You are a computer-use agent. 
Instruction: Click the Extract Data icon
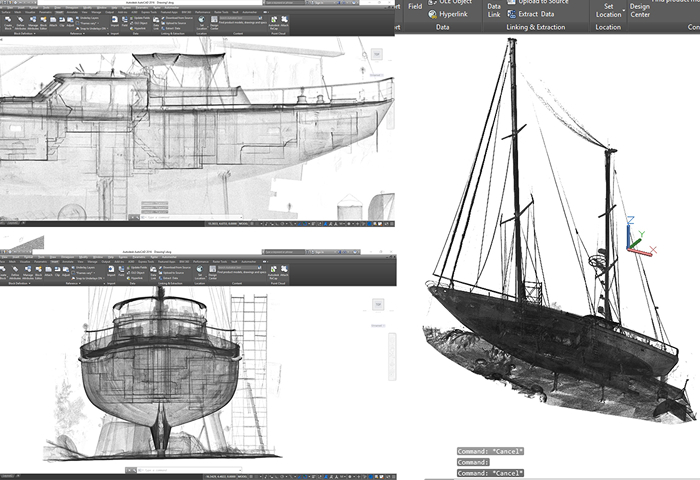511,15
